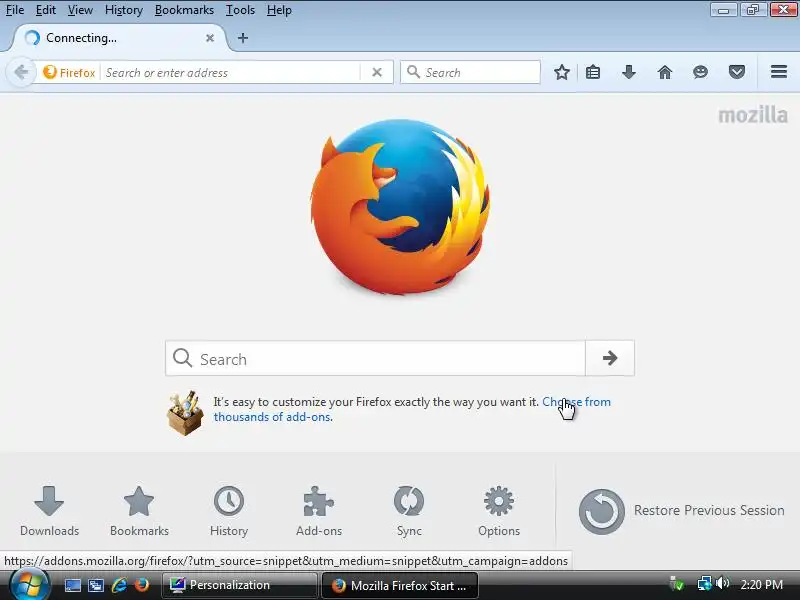Open Firefox Hello chat icon
The width and height of the screenshot is (800, 600).
click(700, 72)
